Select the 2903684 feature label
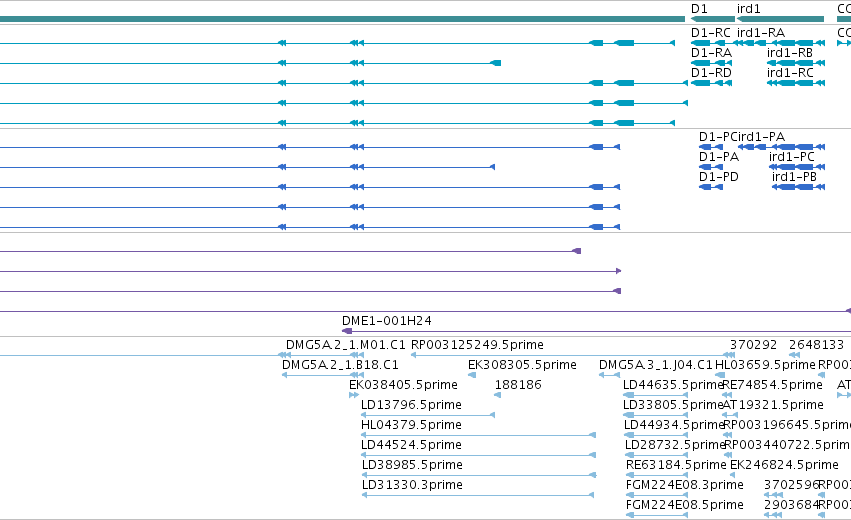Screen dimensions: 851x520 791,505
